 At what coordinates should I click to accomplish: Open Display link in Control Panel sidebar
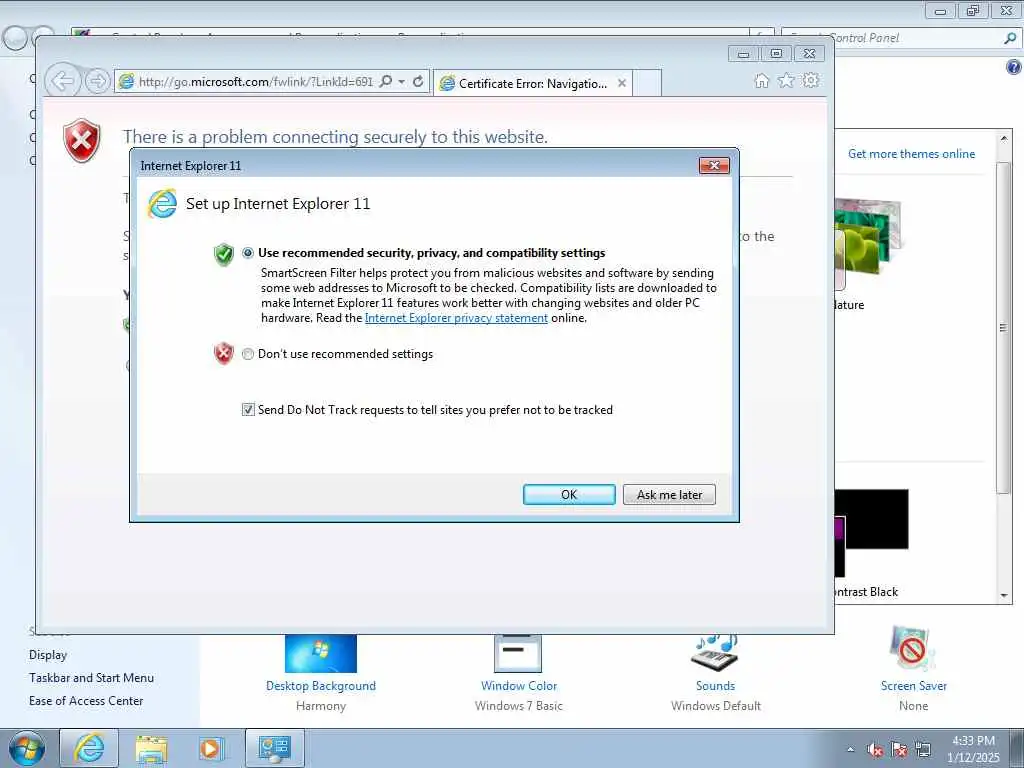(x=48, y=654)
